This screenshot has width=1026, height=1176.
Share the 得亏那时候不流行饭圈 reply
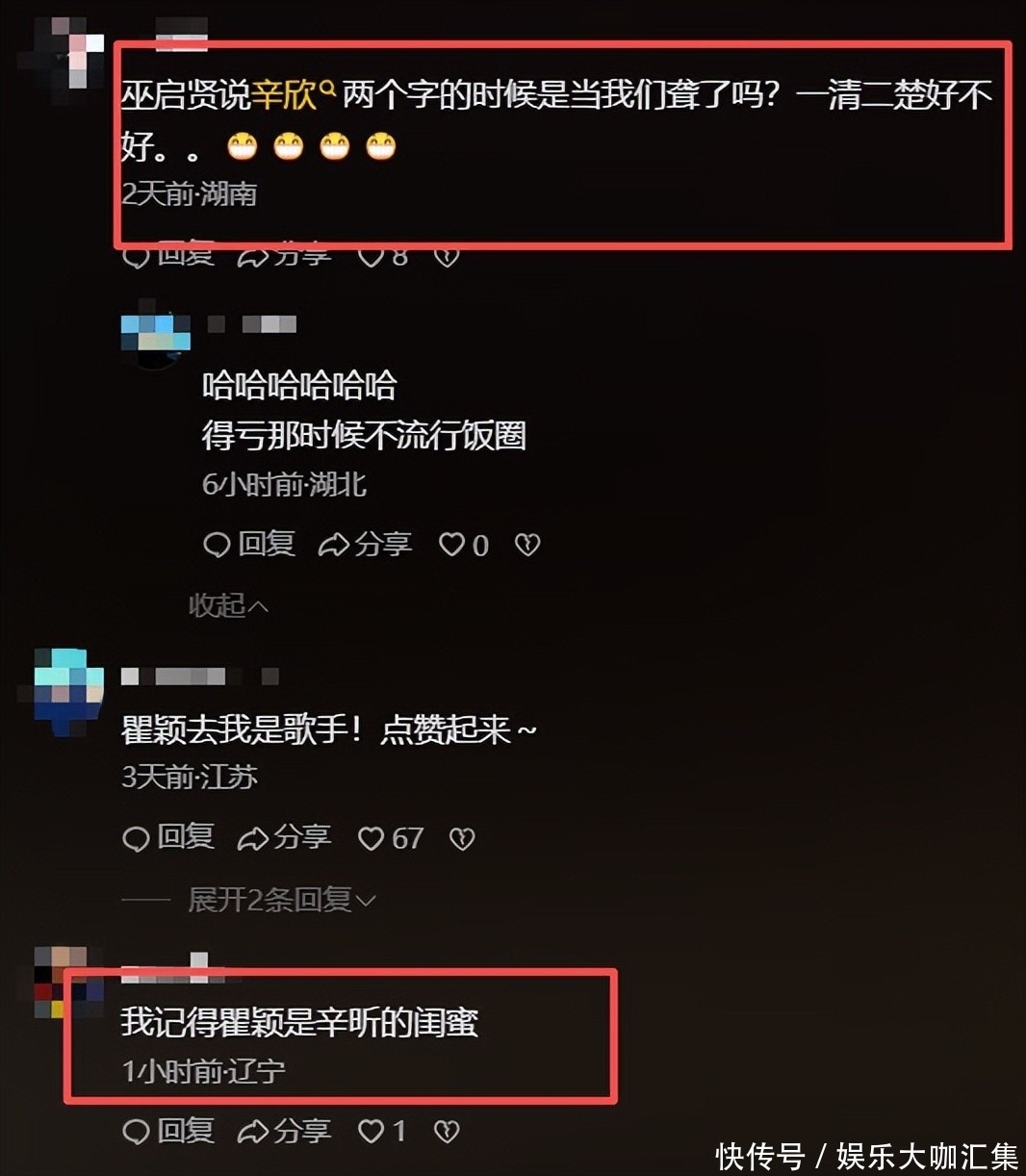365,545
